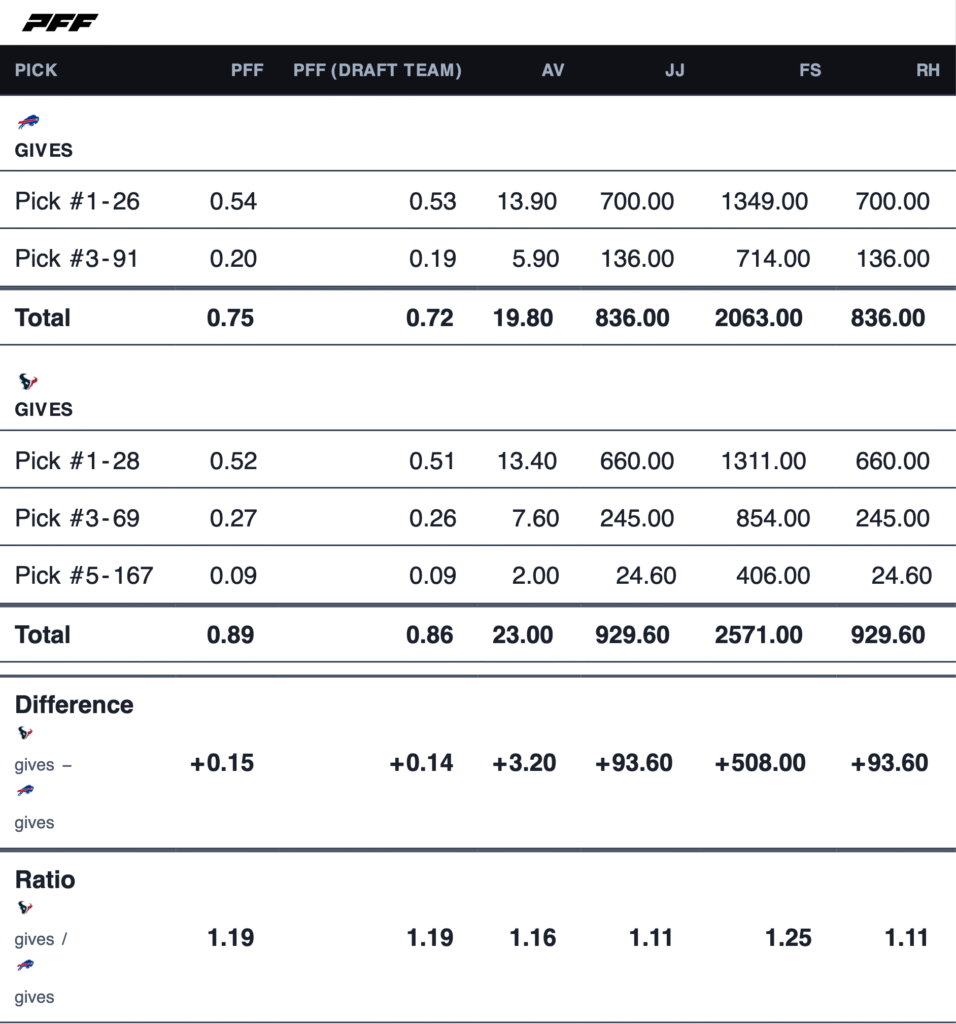Select the PFF (DRAFT TEAM) column header
956x1024 pixels.
[x=377, y=71]
